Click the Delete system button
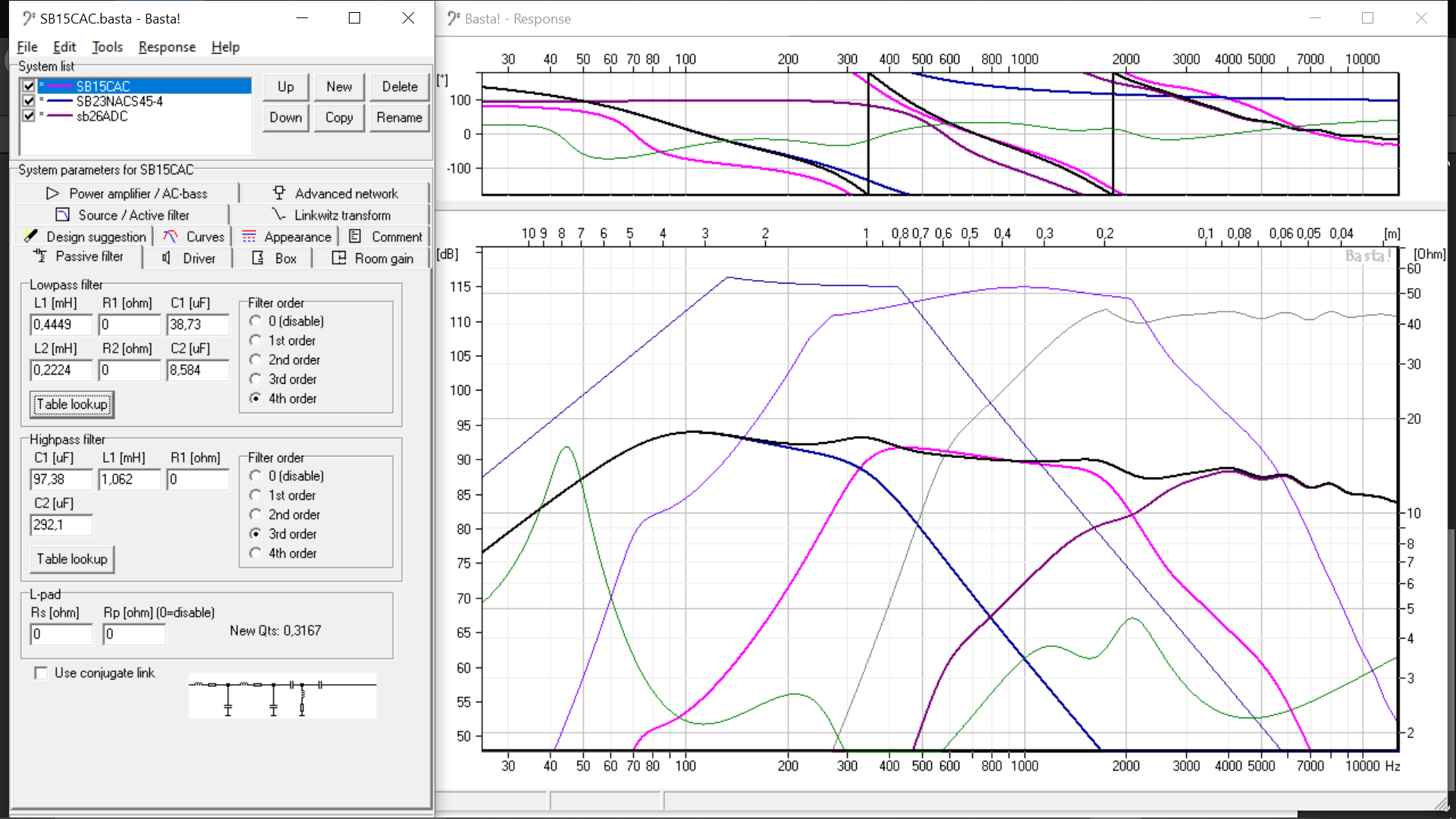Screen dimensions: 1456x819 [x=400, y=87]
